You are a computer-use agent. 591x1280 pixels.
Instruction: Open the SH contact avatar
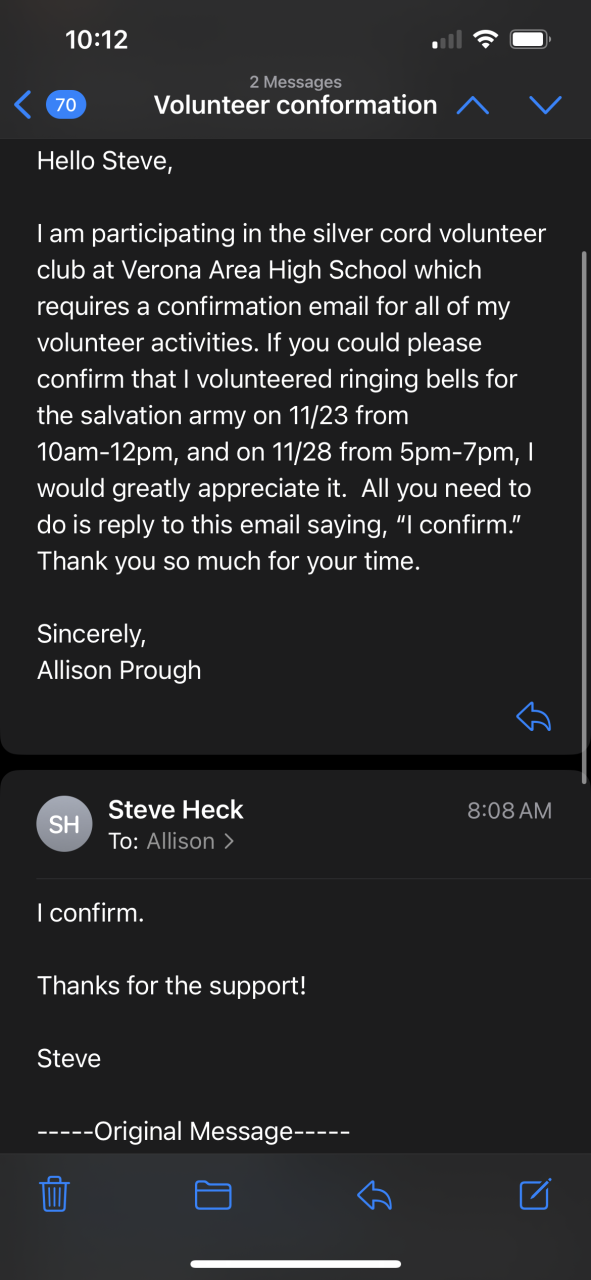pos(65,824)
